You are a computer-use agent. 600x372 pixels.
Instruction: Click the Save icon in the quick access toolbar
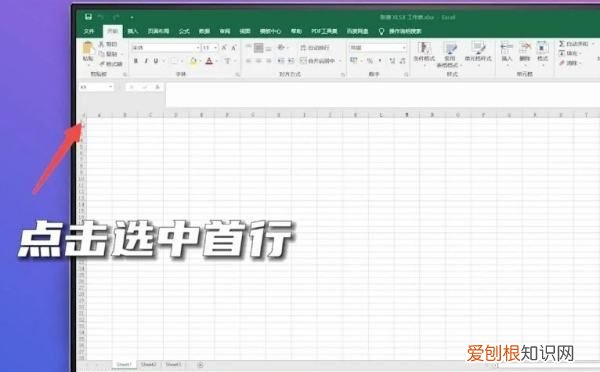(x=88, y=17)
